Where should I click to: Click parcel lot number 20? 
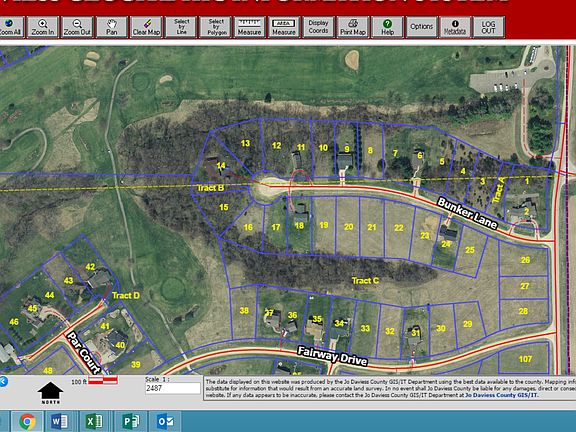click(x=349, y=227)
